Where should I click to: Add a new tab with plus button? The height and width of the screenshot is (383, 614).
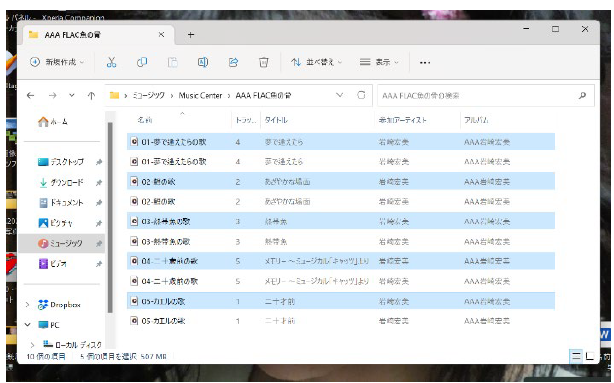click(191, 35)
